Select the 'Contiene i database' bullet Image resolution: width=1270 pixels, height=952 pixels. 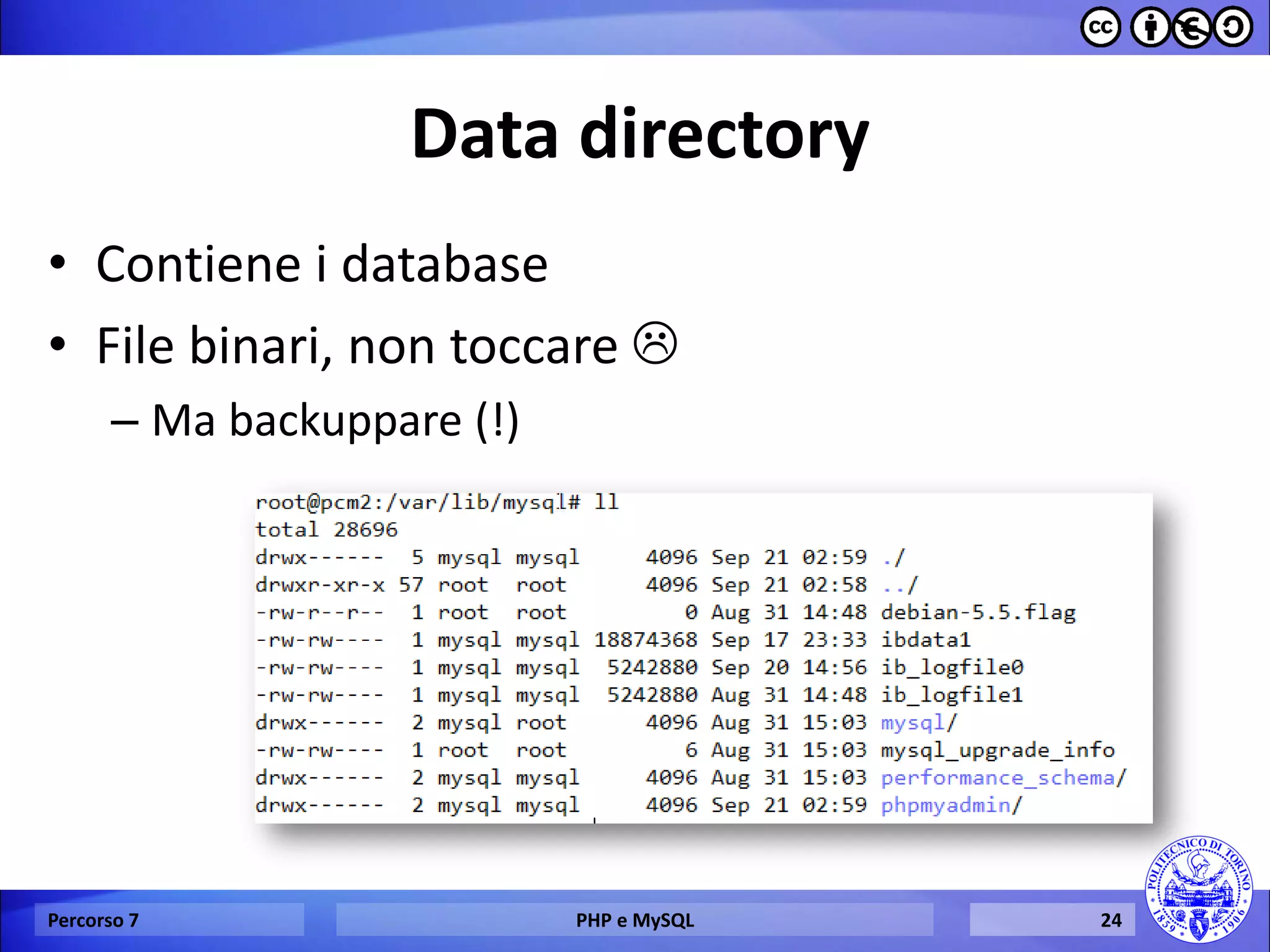click(x=322, y=264)
